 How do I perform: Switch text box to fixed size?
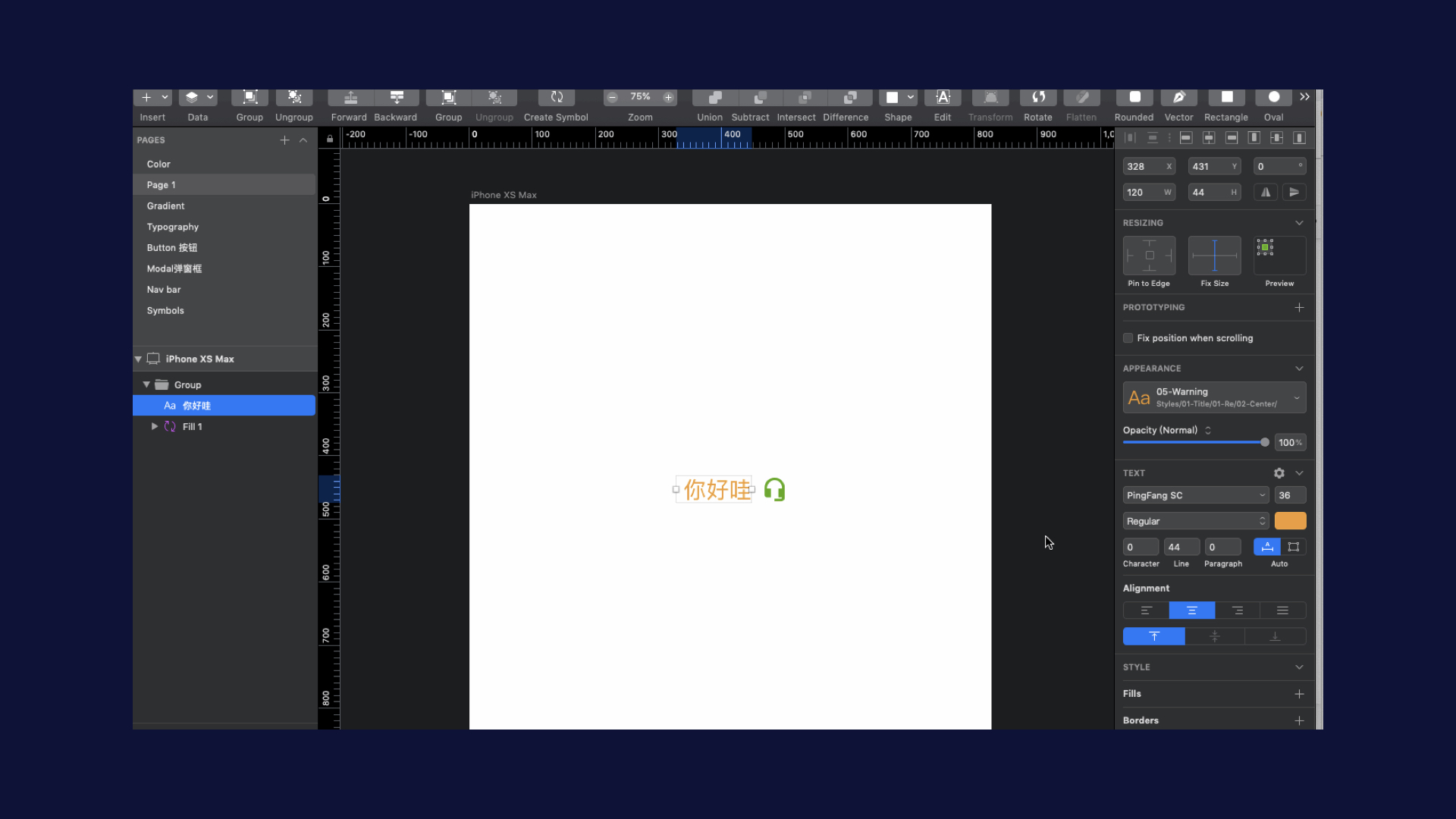[1294, 547]
